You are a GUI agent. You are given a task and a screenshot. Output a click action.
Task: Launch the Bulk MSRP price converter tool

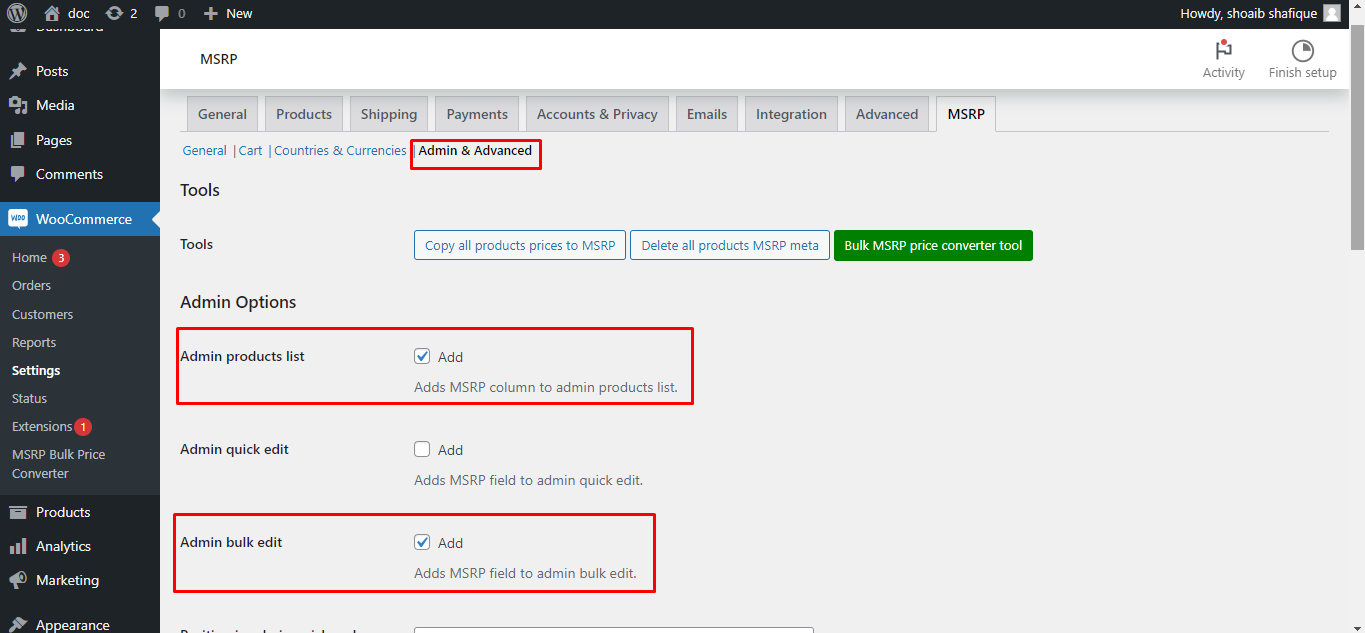point(933,245)
